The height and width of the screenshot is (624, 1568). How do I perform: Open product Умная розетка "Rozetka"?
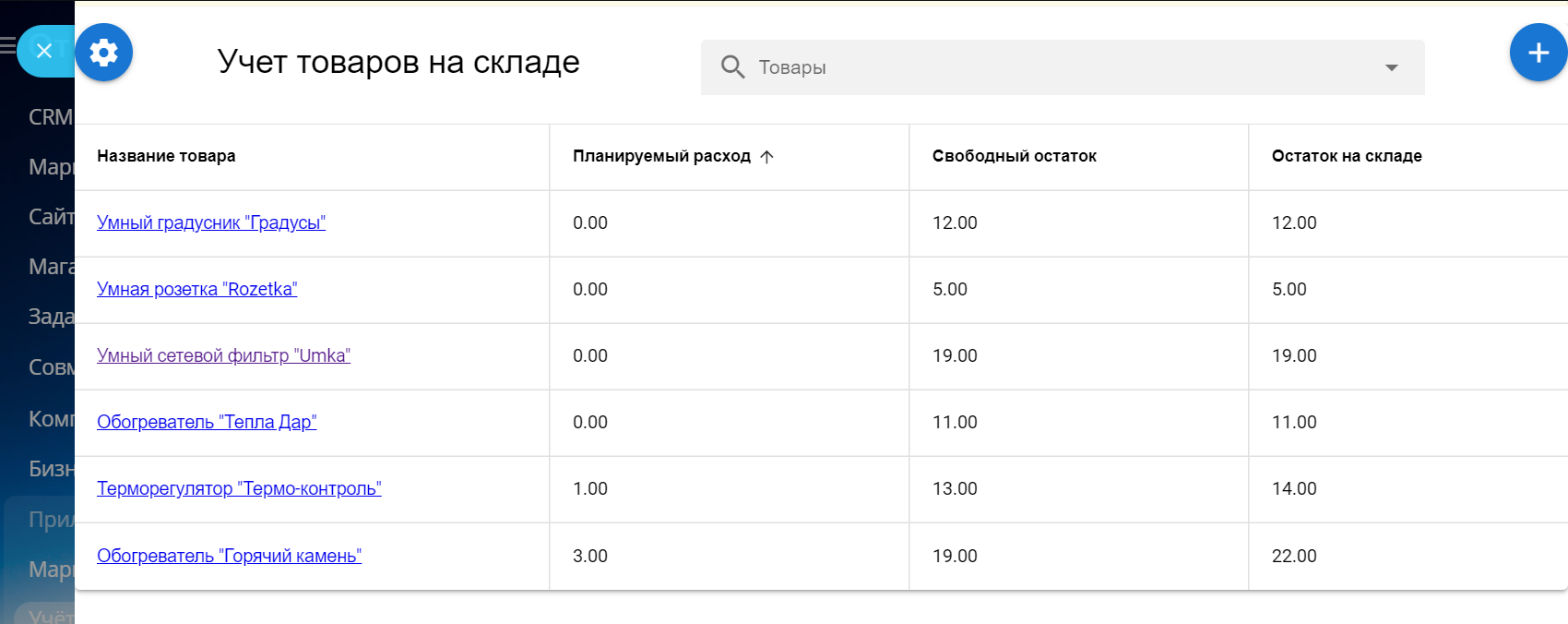coord(196,289)
